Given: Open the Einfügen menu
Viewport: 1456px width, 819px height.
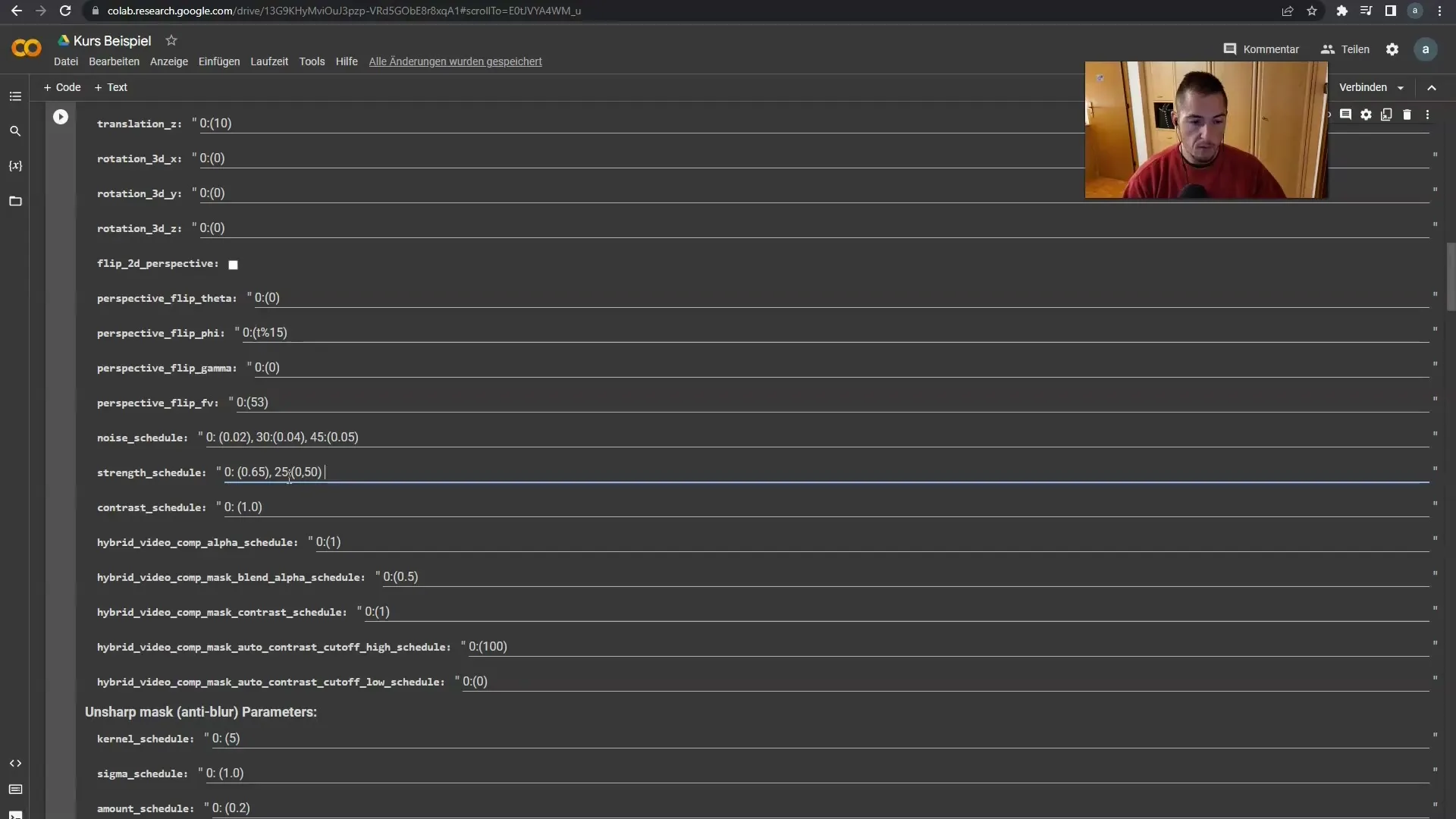Looking at the screenshot, I should [x=219, y=61].
